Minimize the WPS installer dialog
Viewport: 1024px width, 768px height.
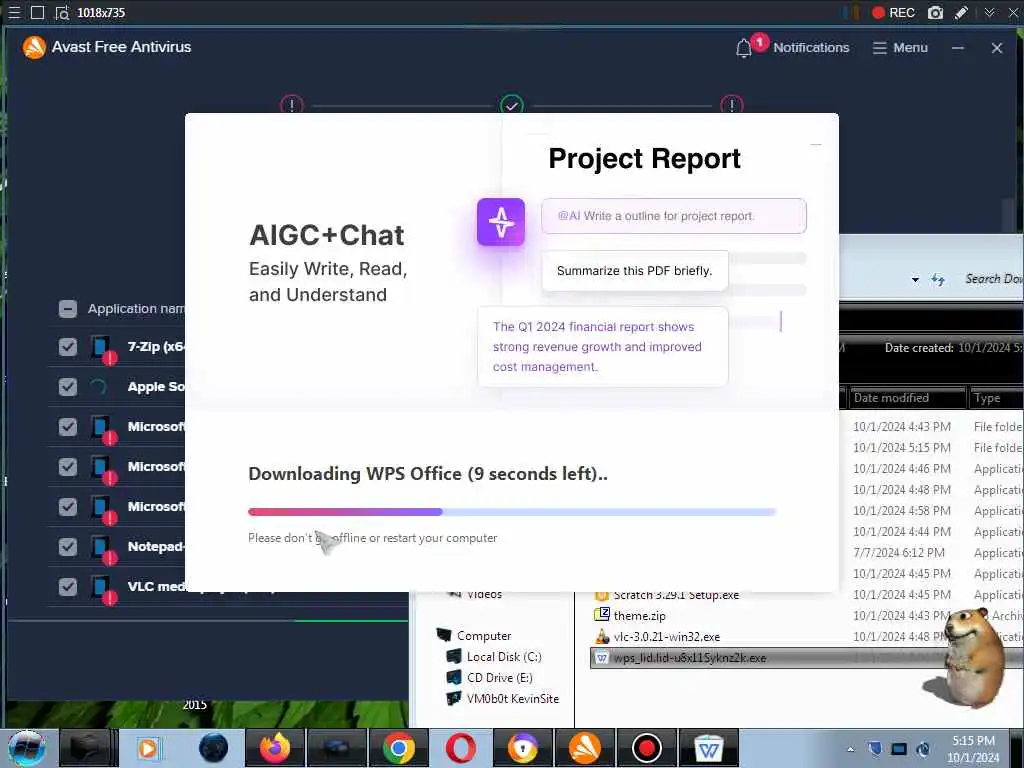[816, 144]
